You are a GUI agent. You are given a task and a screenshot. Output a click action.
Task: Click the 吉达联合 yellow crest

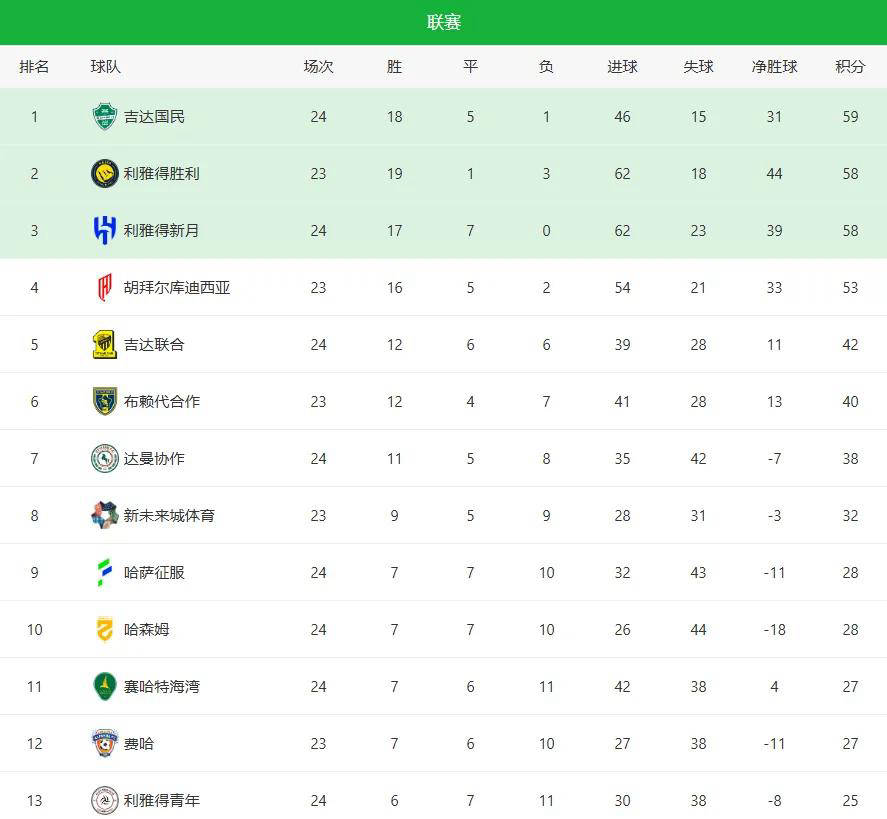104,345
